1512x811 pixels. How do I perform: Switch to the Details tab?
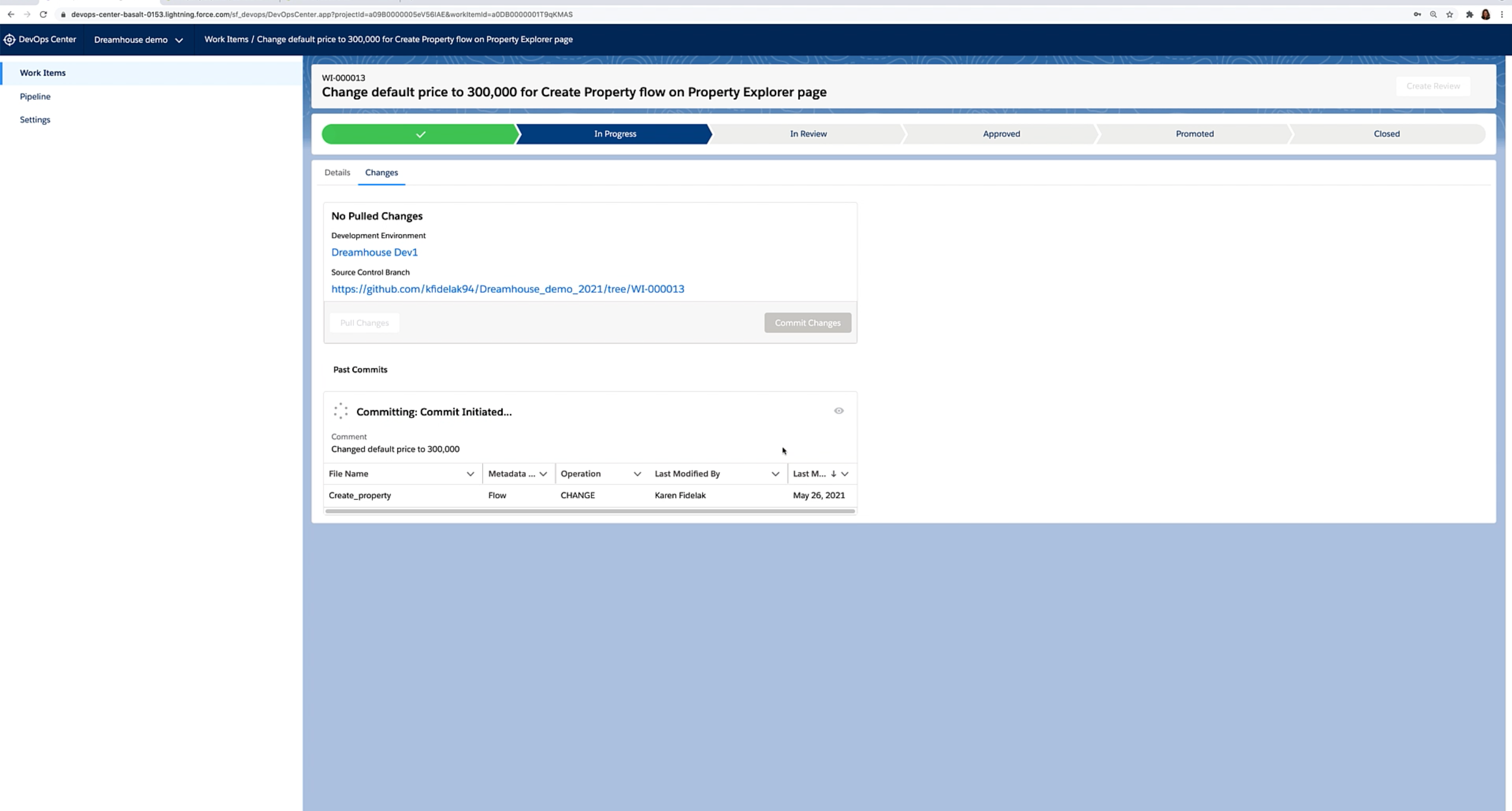pos(337,172)
